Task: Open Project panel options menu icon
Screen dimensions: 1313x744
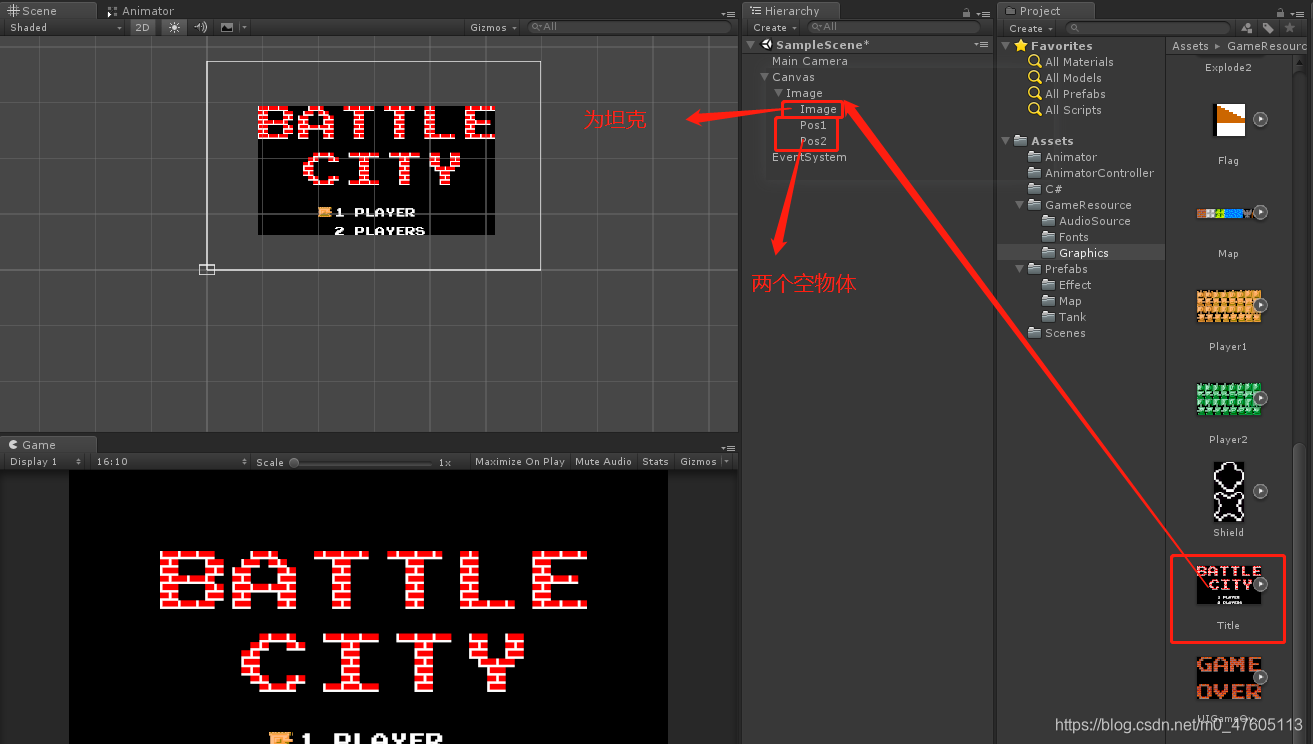Action: pos(1298,13)
